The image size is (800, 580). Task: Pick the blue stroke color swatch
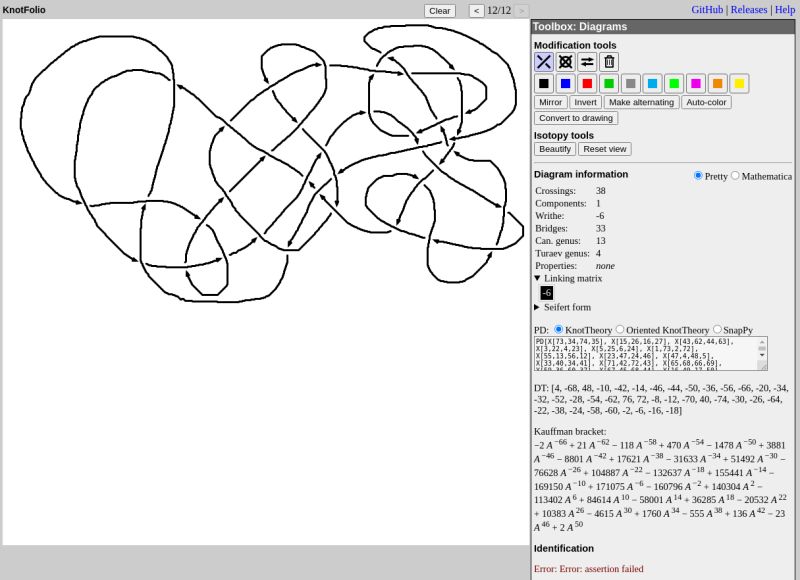point(566,84)
